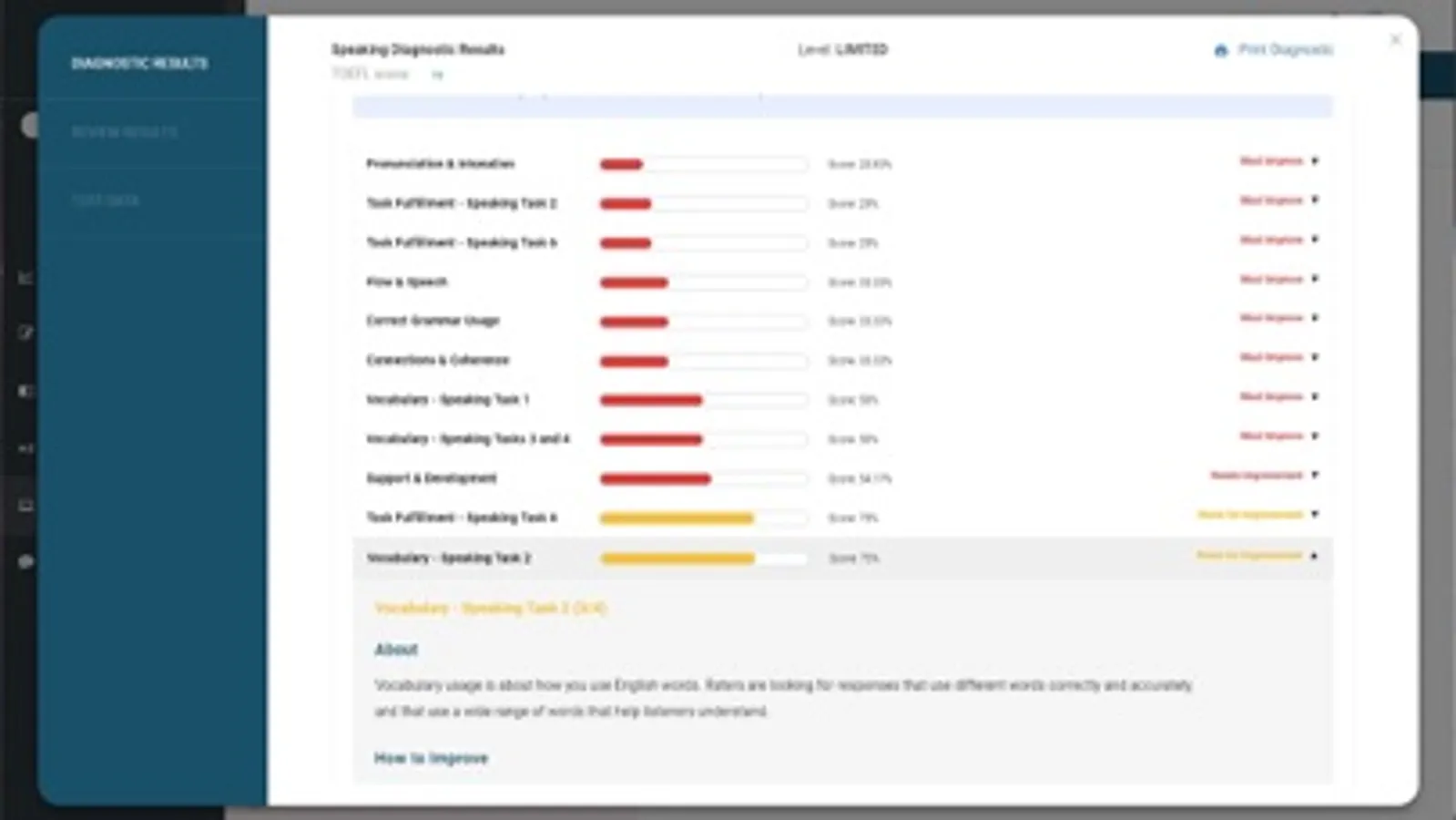Viewport: 1456px width, 820px height.
Task: Click Vocabulary - Speaking Tasks 3 and 4 label
Action: [x=468, y=439]
